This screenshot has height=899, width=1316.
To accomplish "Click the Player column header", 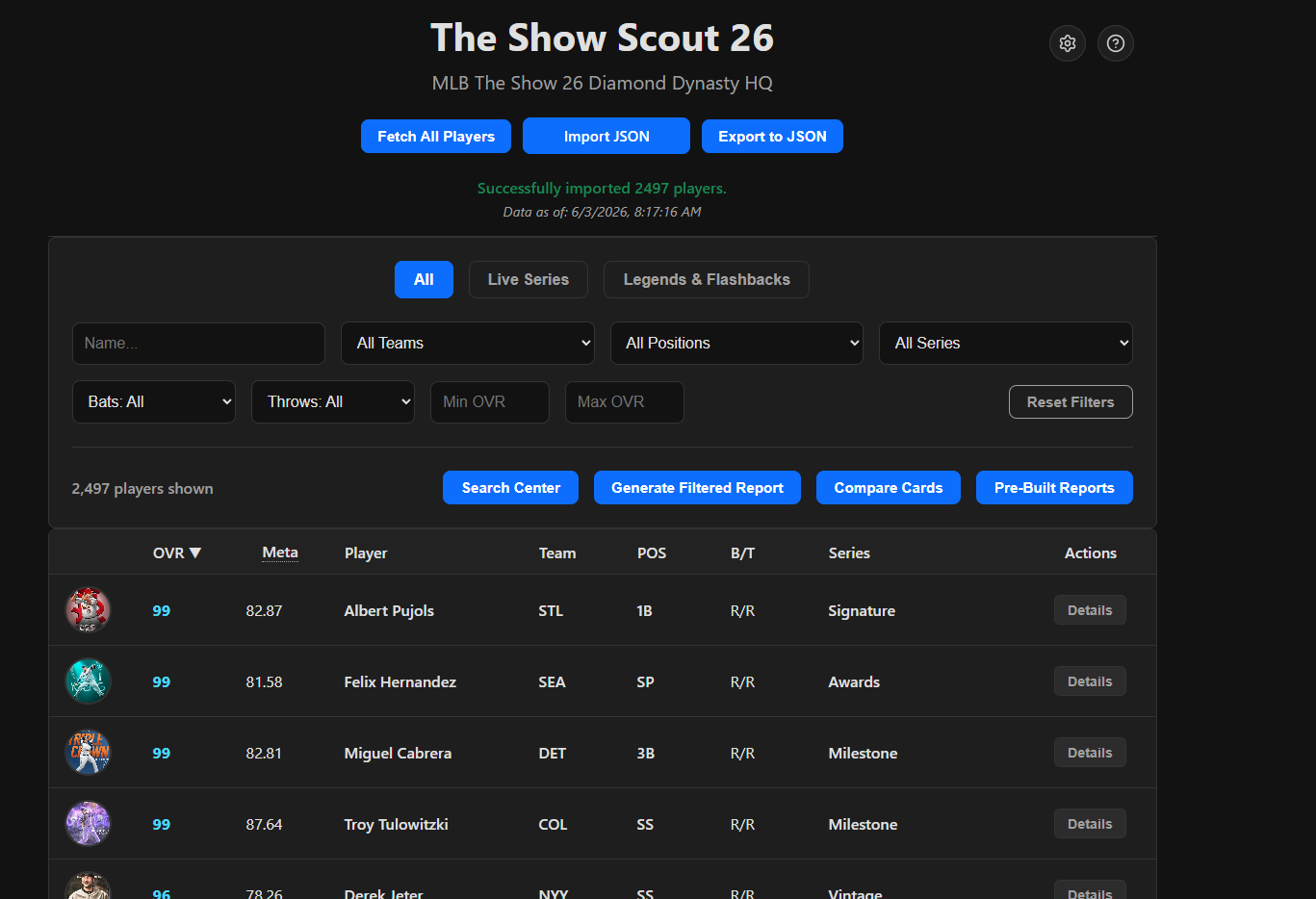I will pyautogui.click(x=366, y=553).
